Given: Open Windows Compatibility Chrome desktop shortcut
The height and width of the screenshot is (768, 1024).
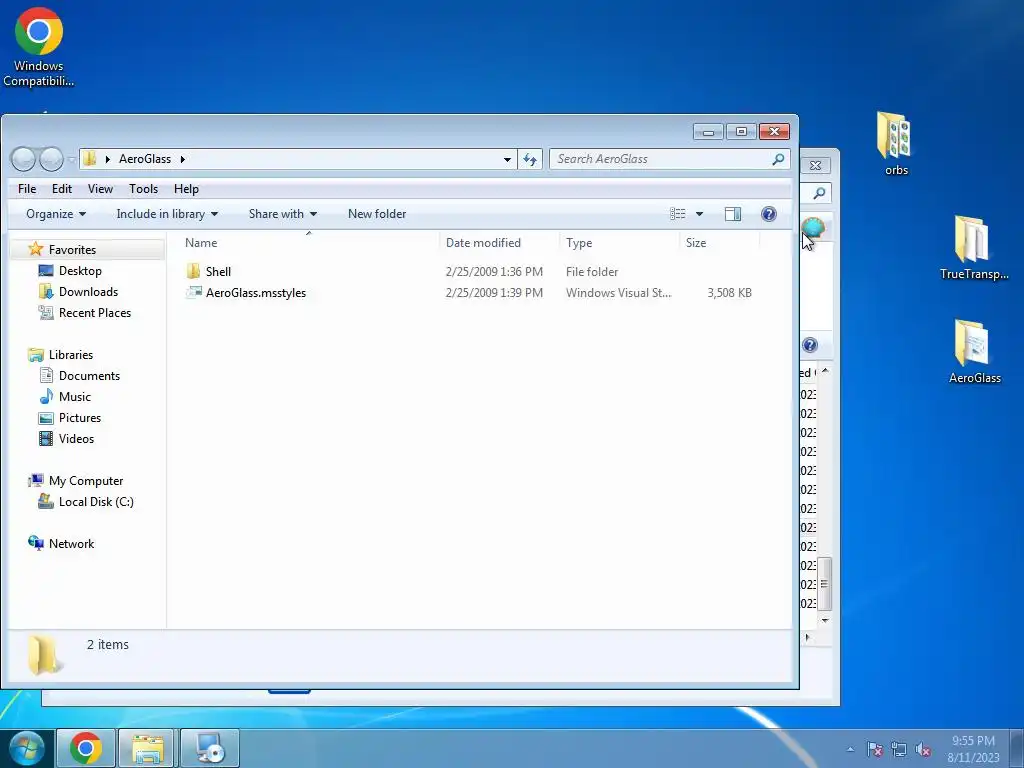Looking at the screenshot, I should click(x=39, y=47).
